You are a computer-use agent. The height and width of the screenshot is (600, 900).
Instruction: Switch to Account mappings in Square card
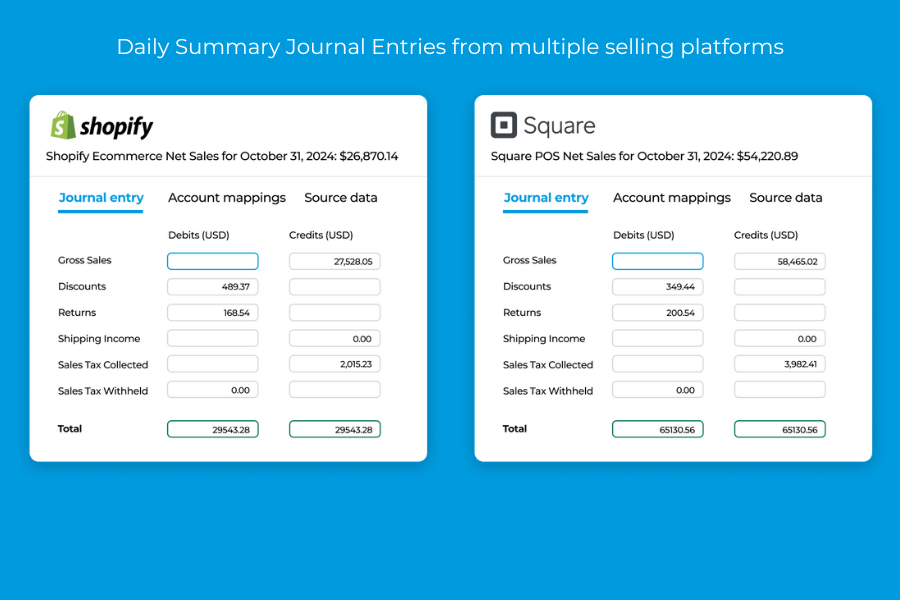[672, 198]
